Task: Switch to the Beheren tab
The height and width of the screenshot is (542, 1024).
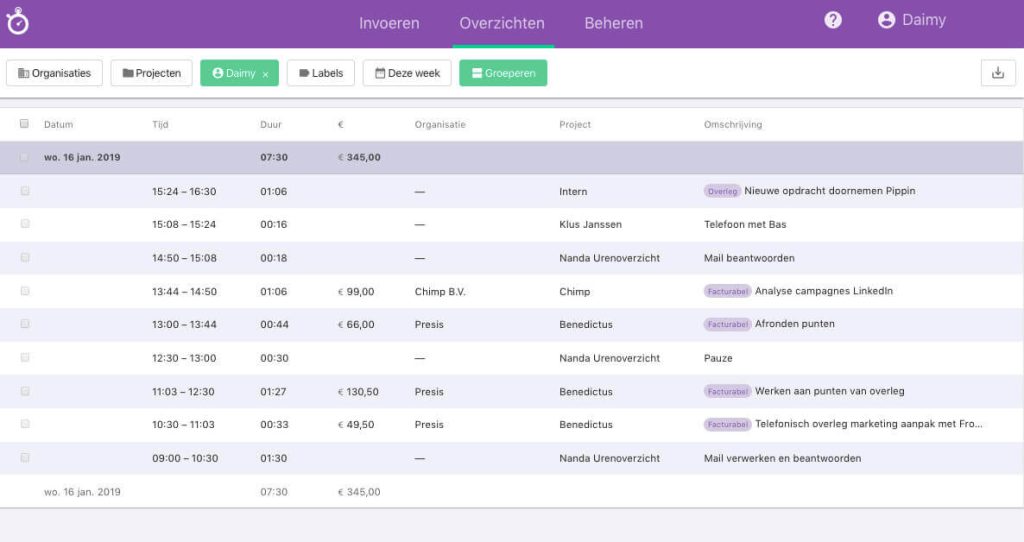Action: [613, 23]
